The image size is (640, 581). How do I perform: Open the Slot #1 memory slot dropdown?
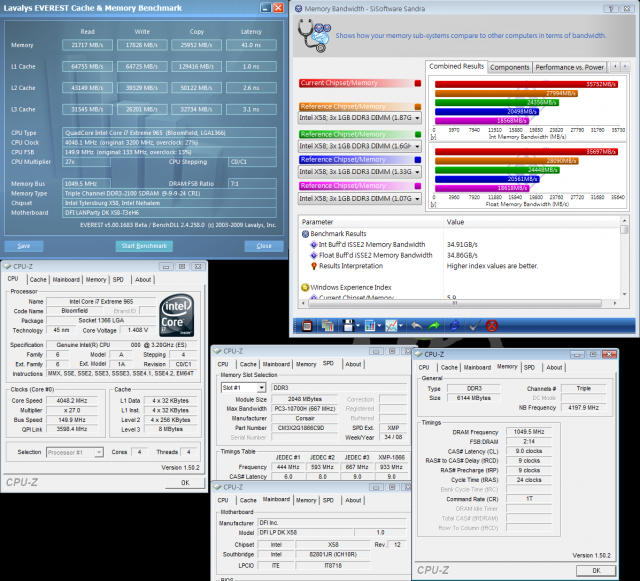pyautogui.click(x=261, y=387)
